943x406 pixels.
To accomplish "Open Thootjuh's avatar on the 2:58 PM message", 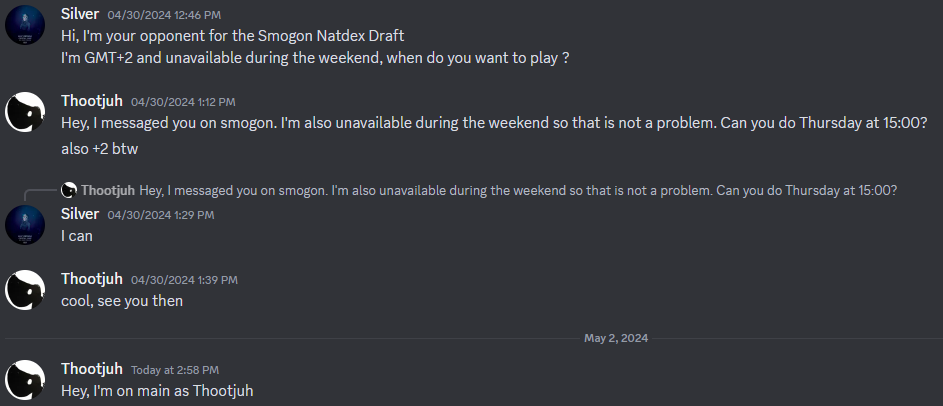I will (x=25, y=380).
